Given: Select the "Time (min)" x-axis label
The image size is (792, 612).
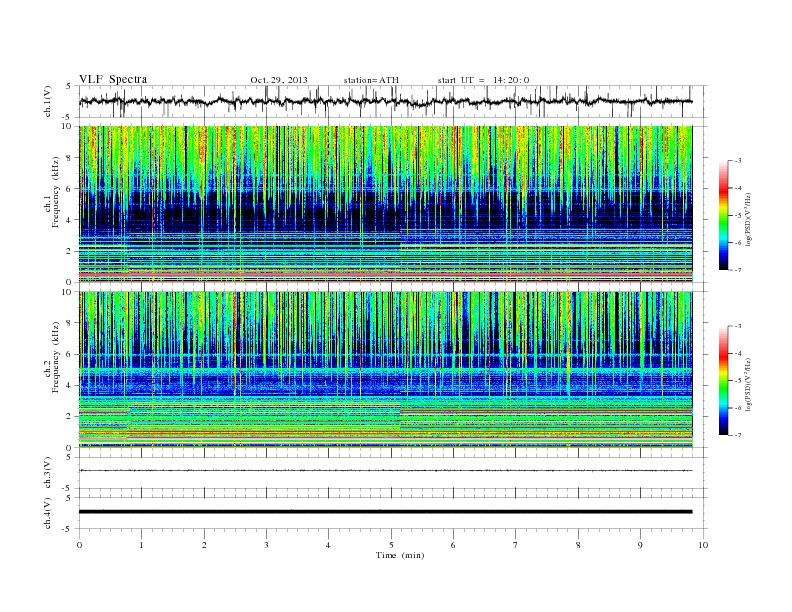Looking at the screenshot, I should [x=400, y=555].
